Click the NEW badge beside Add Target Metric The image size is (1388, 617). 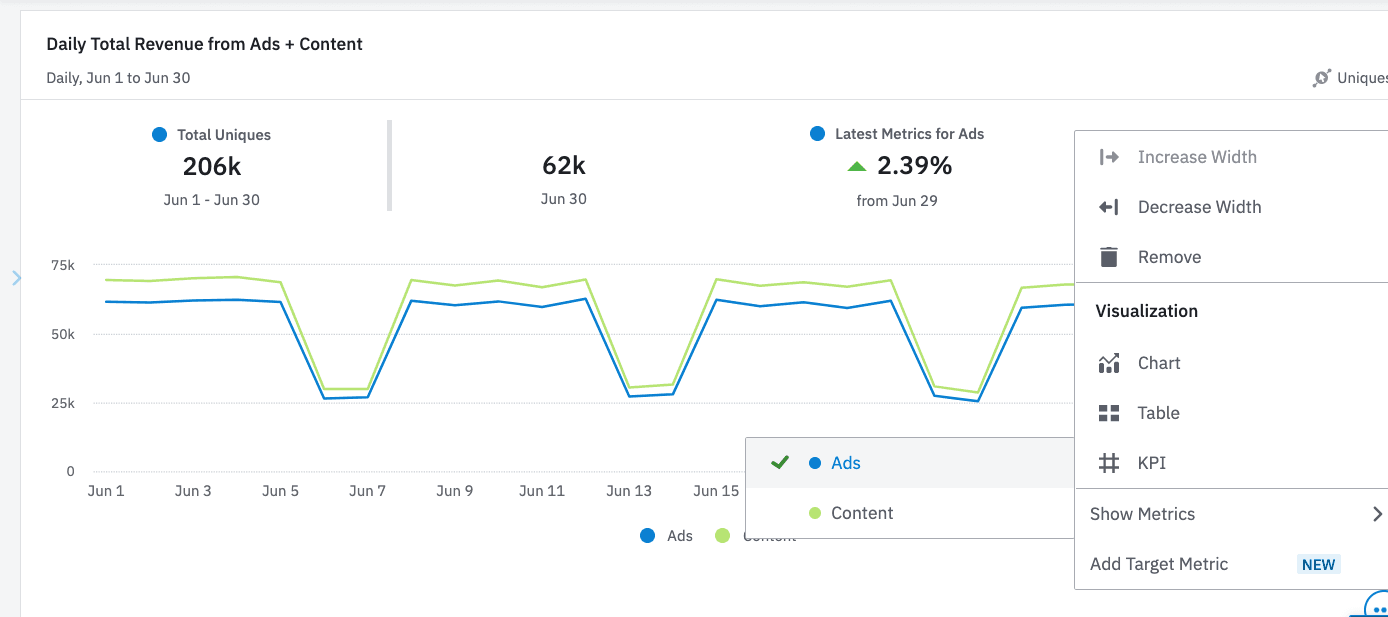[1318, 564]
